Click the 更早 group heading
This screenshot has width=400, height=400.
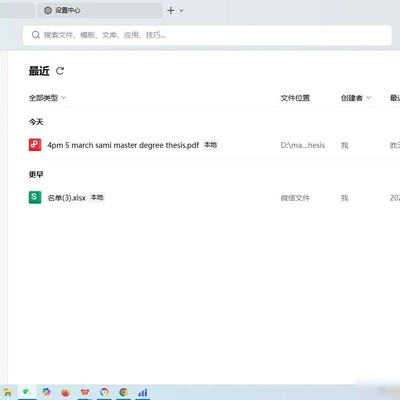click(36, 174)
